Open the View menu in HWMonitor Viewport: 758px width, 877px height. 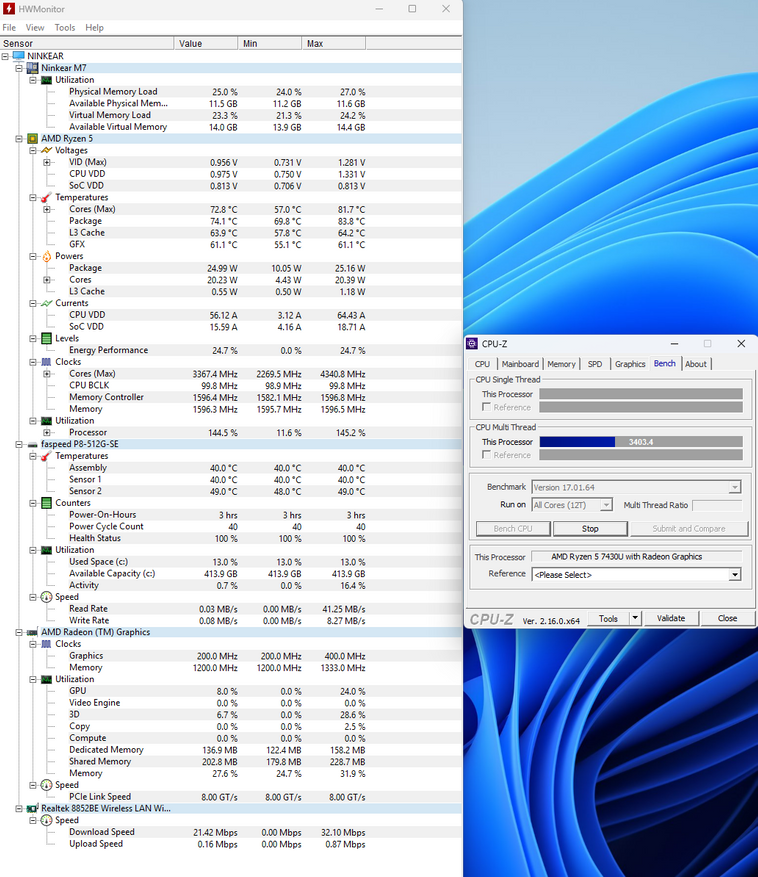[35, 28]
